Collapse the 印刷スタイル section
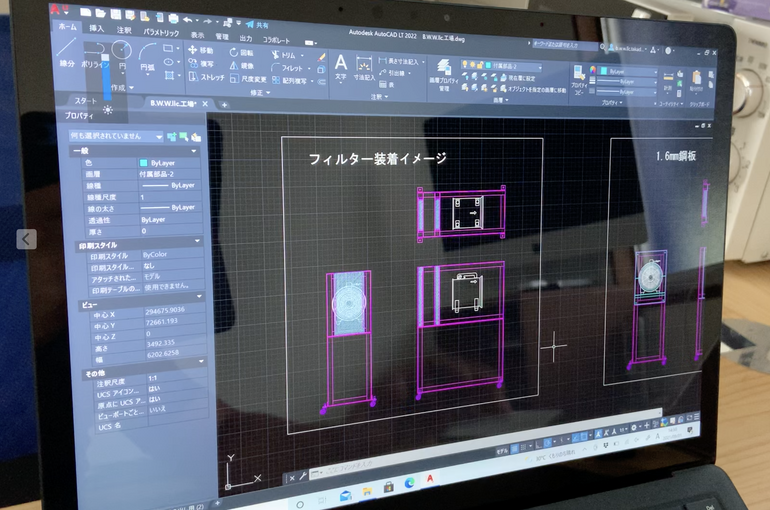The height and width of the screenshot is (510, 770). (197, 241)
